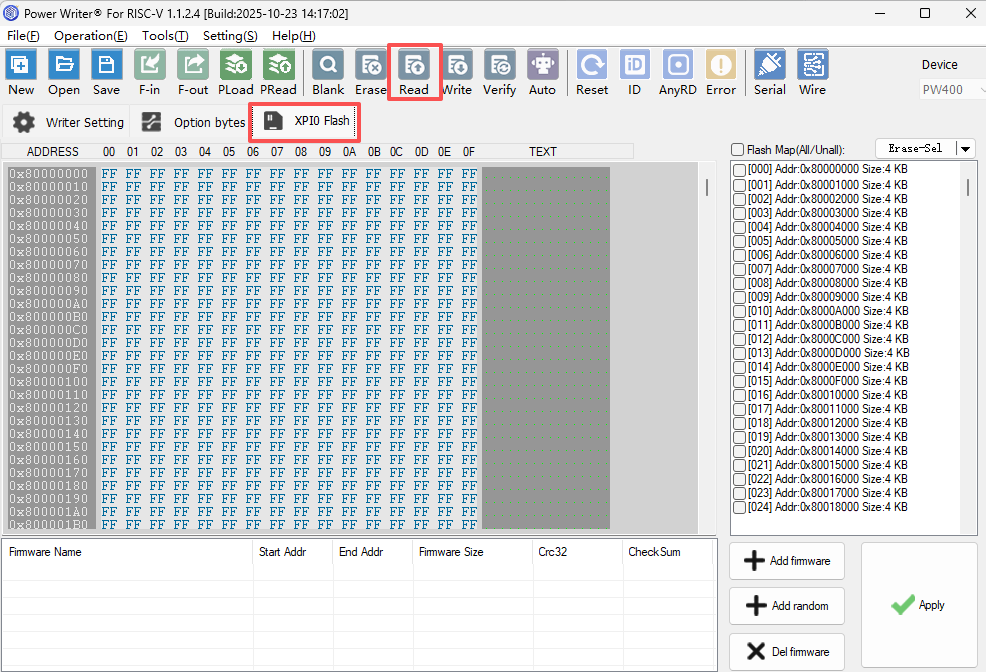Expand the Device PW400 dropdown
This screenshot has width=986, height=672.
(952, 90)
